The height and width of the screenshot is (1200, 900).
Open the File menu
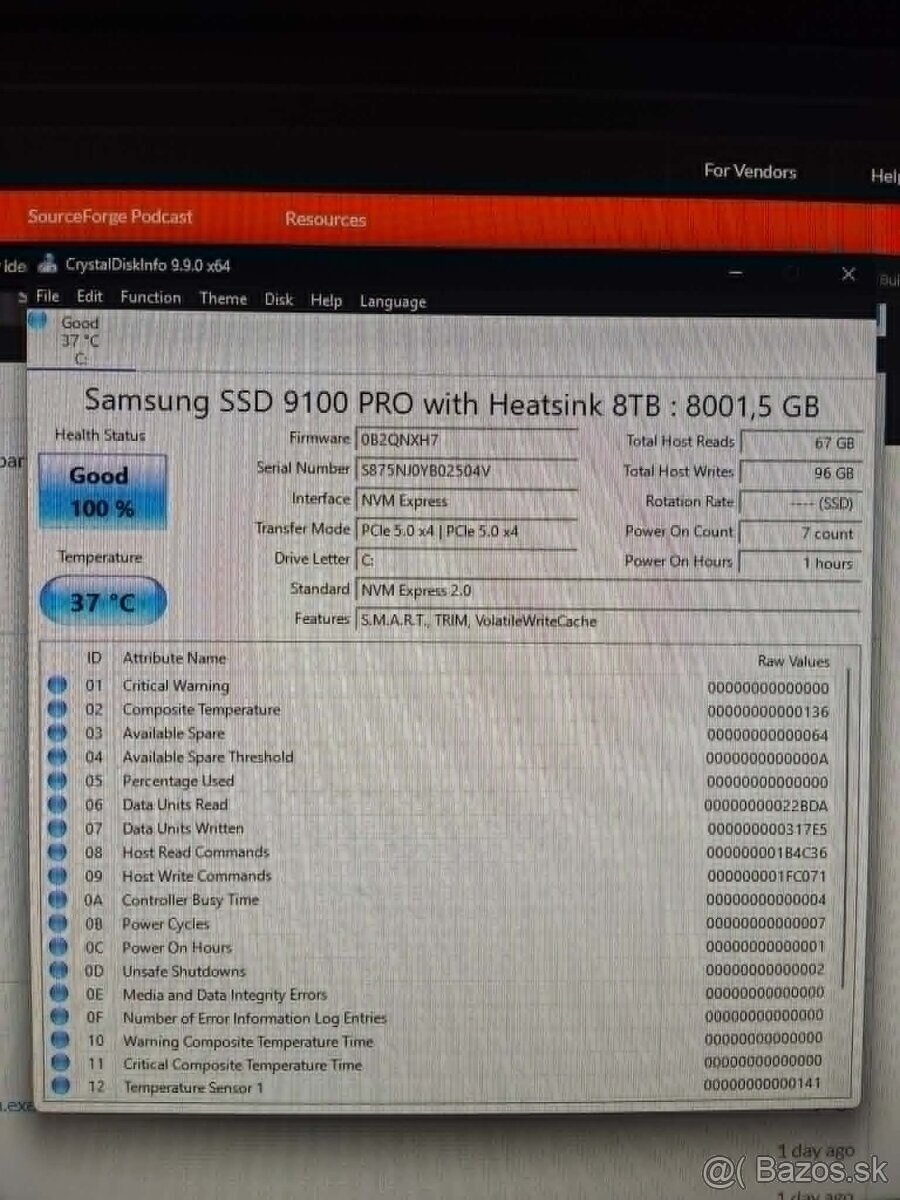pos(47,296)
